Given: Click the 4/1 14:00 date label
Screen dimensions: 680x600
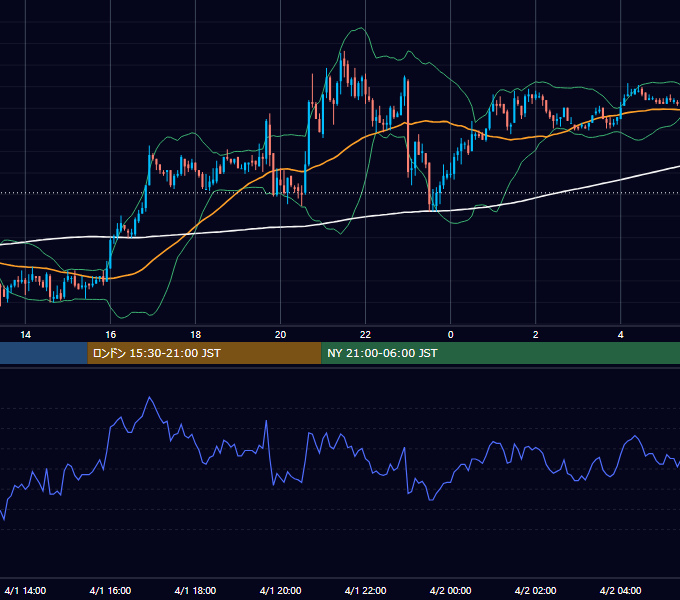Looking at the screenshot, I should [x=25, y=590].
